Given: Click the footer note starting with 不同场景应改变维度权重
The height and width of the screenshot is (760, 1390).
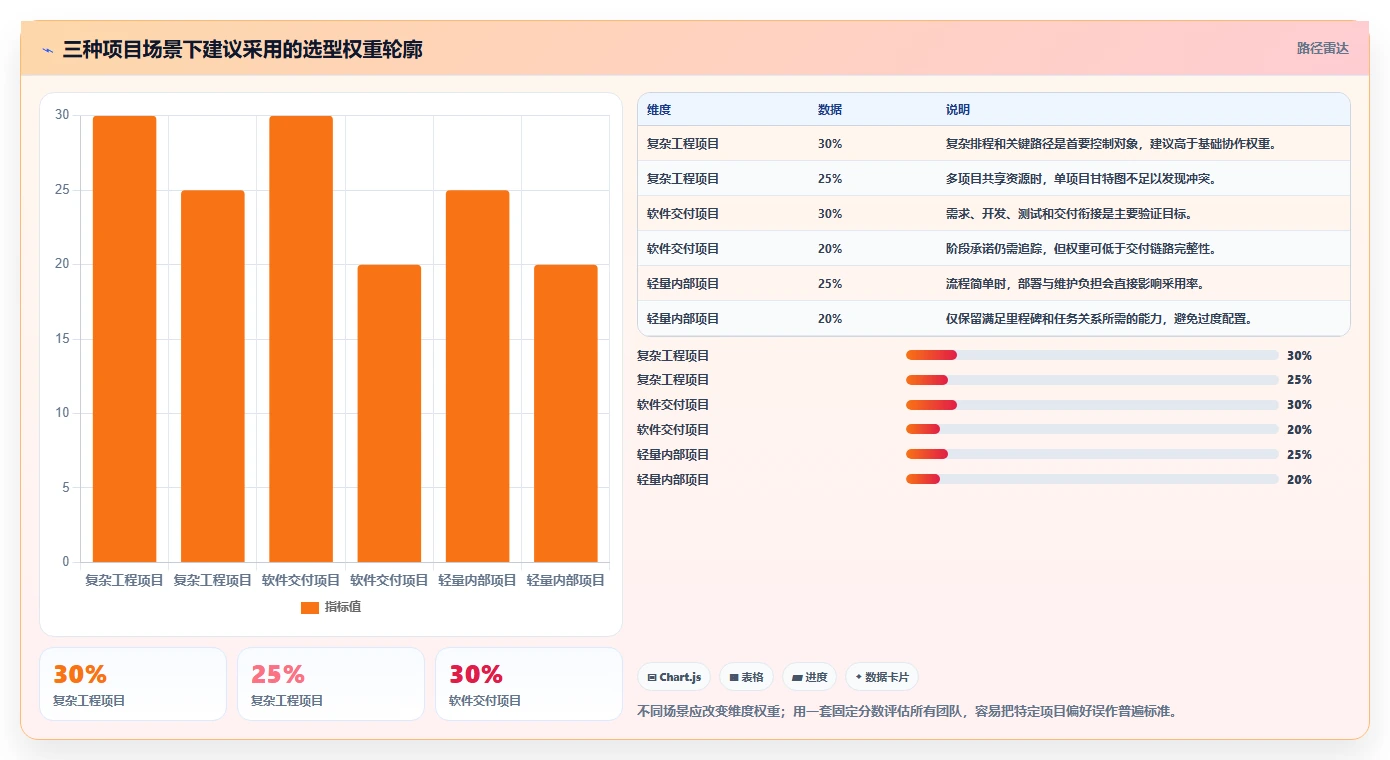Looking at the screenshot, I should pos(907,712).
